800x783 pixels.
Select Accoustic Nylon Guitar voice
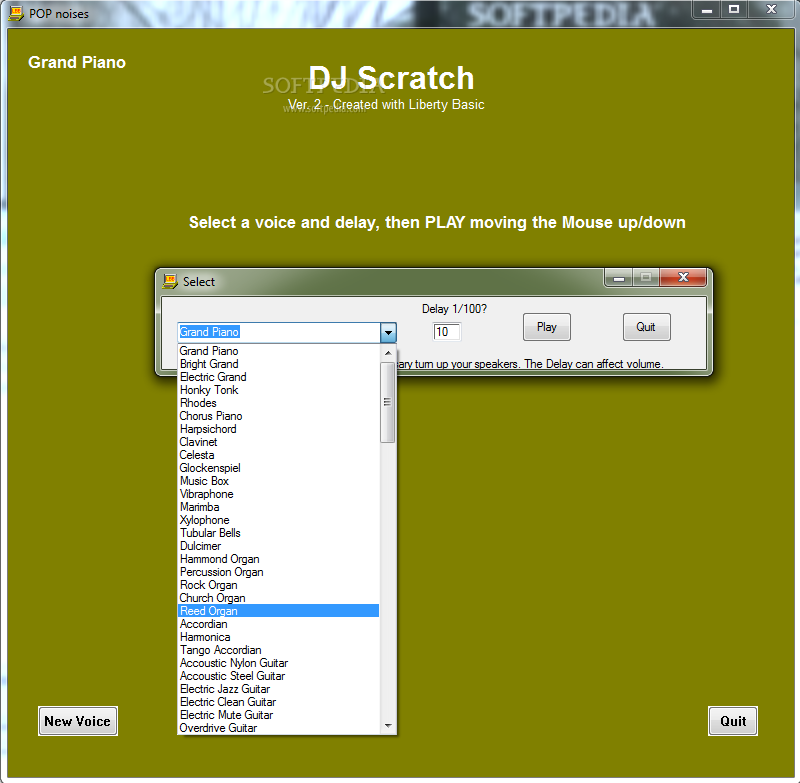tap(279, 663)
